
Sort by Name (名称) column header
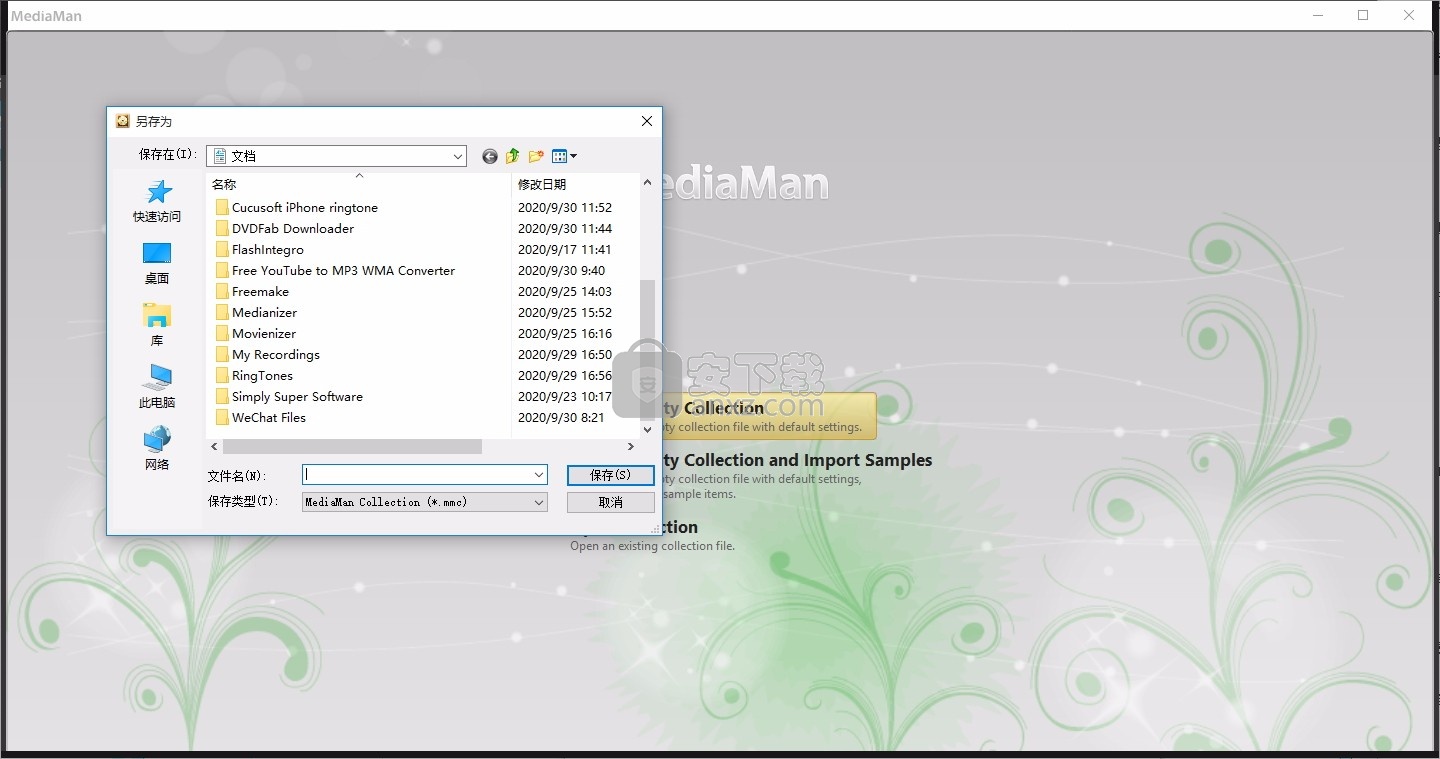coord(359,184)
